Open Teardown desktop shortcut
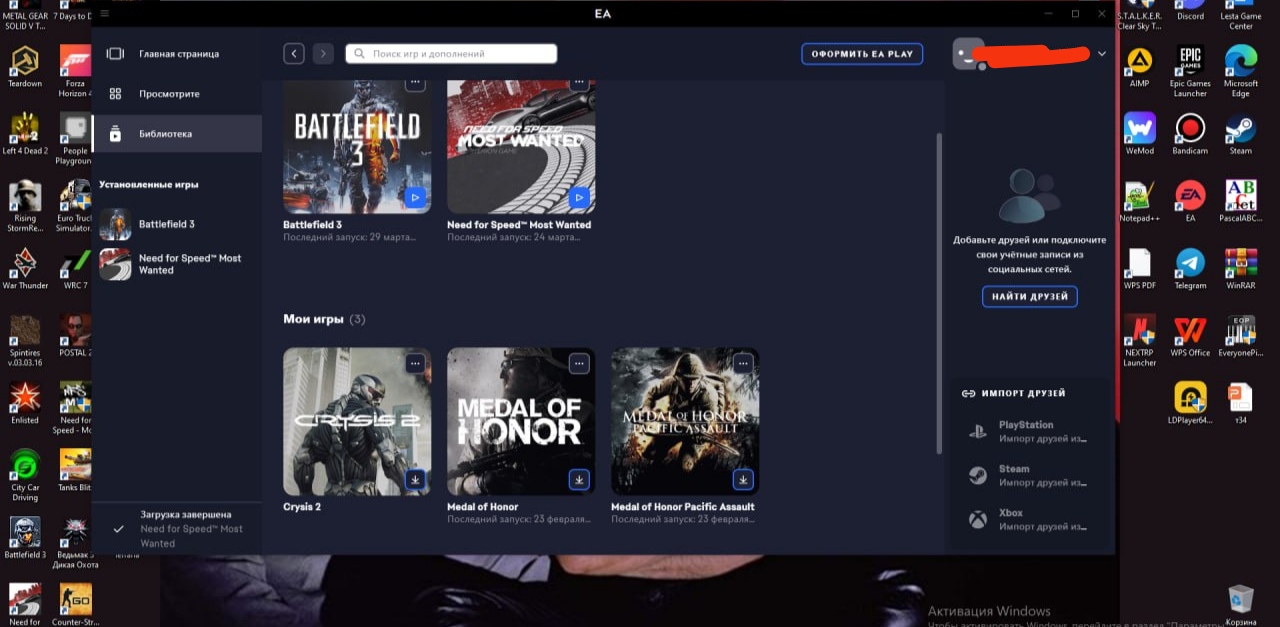The height and width of the screenshot is (627, 1280). coord(25,66)
